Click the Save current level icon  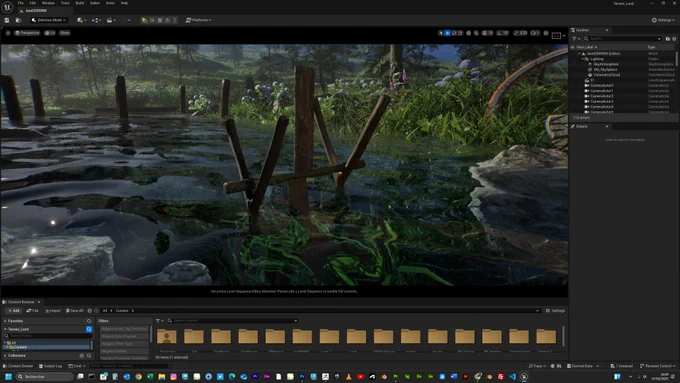7,20
